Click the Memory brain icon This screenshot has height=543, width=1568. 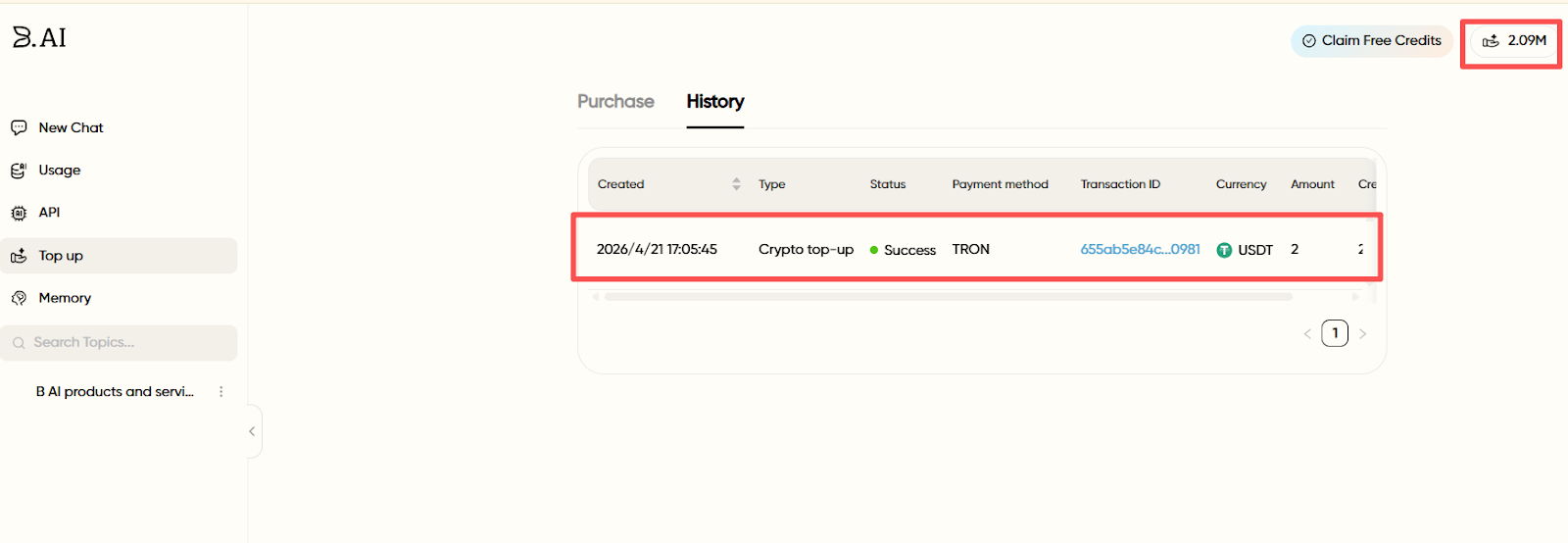(x=19, y=298)
